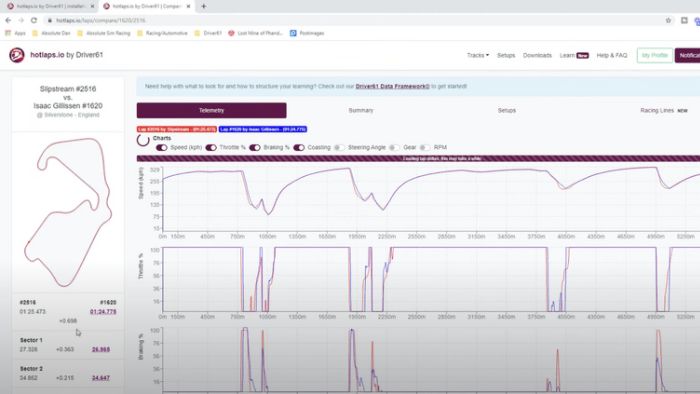Open the Absolute Sim Racing bookmark folder
Image resolution: width=700 pixels, height=394 pixels.
[x=104, y=33]
